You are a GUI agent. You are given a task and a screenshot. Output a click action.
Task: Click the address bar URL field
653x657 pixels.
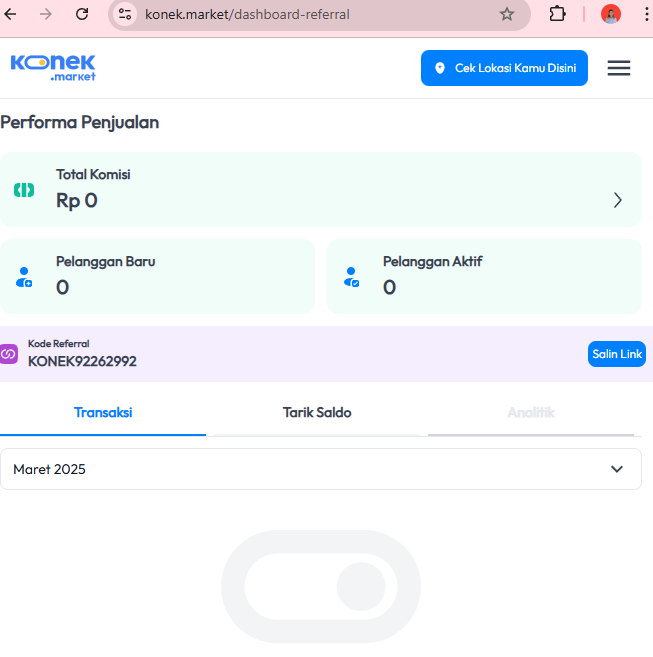point(319,14)
